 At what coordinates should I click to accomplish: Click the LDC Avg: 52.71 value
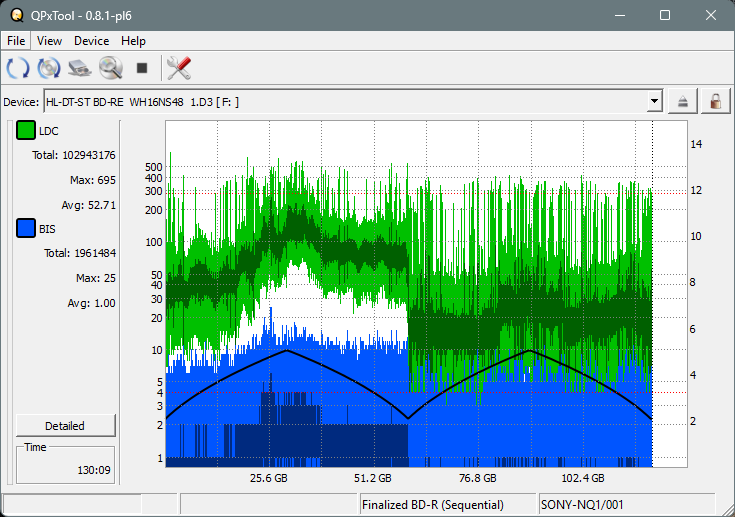(x=89, y=205)
